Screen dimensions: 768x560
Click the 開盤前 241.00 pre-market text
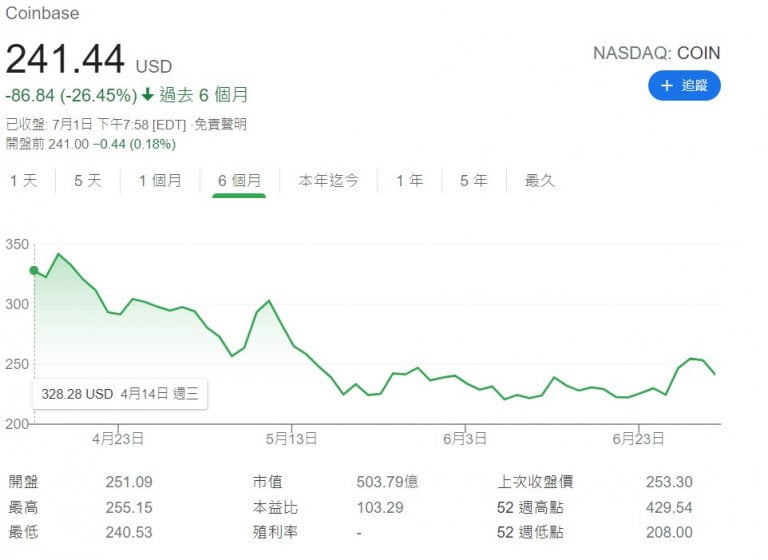pyautogui.click(x=48, y=144)
